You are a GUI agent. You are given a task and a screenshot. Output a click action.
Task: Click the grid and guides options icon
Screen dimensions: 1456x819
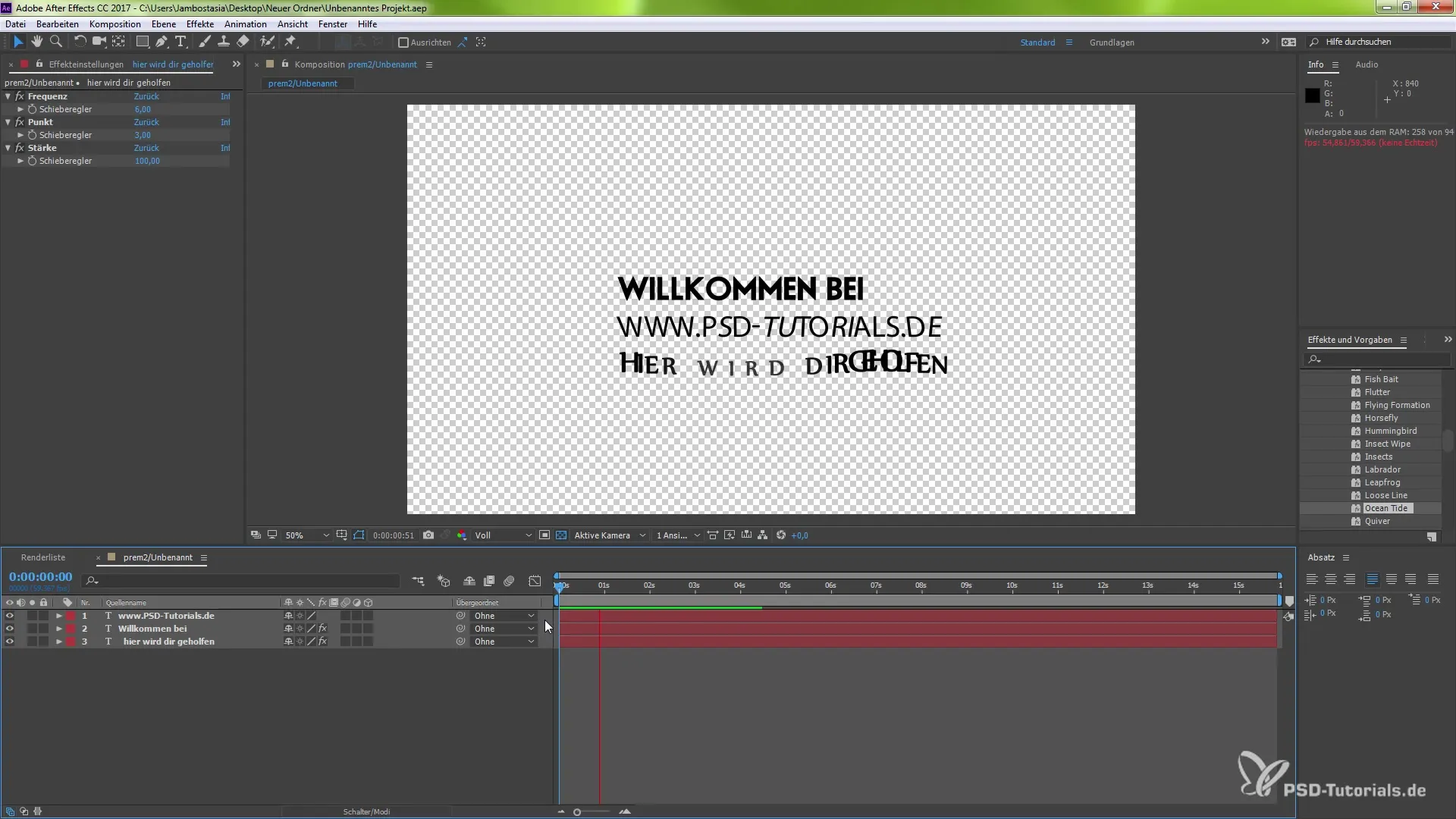coord(342,535)
